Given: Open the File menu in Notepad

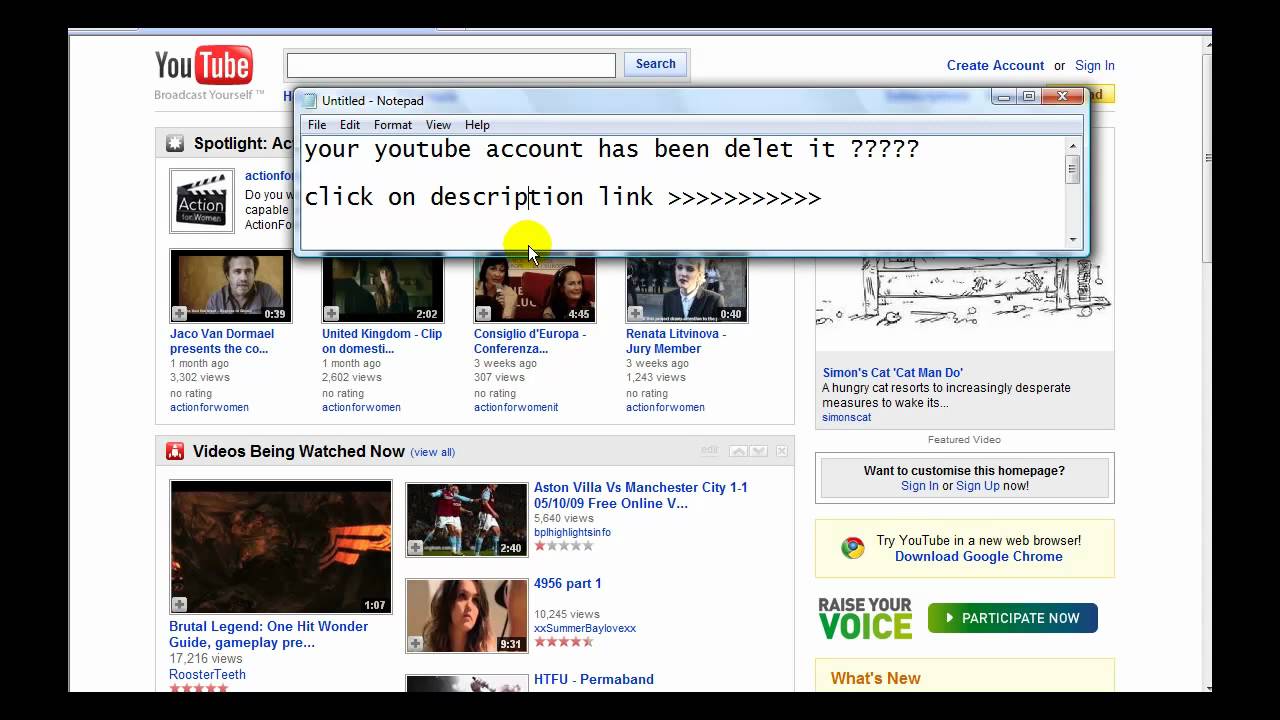Looking at the screenshot, I should click(317, 125).
